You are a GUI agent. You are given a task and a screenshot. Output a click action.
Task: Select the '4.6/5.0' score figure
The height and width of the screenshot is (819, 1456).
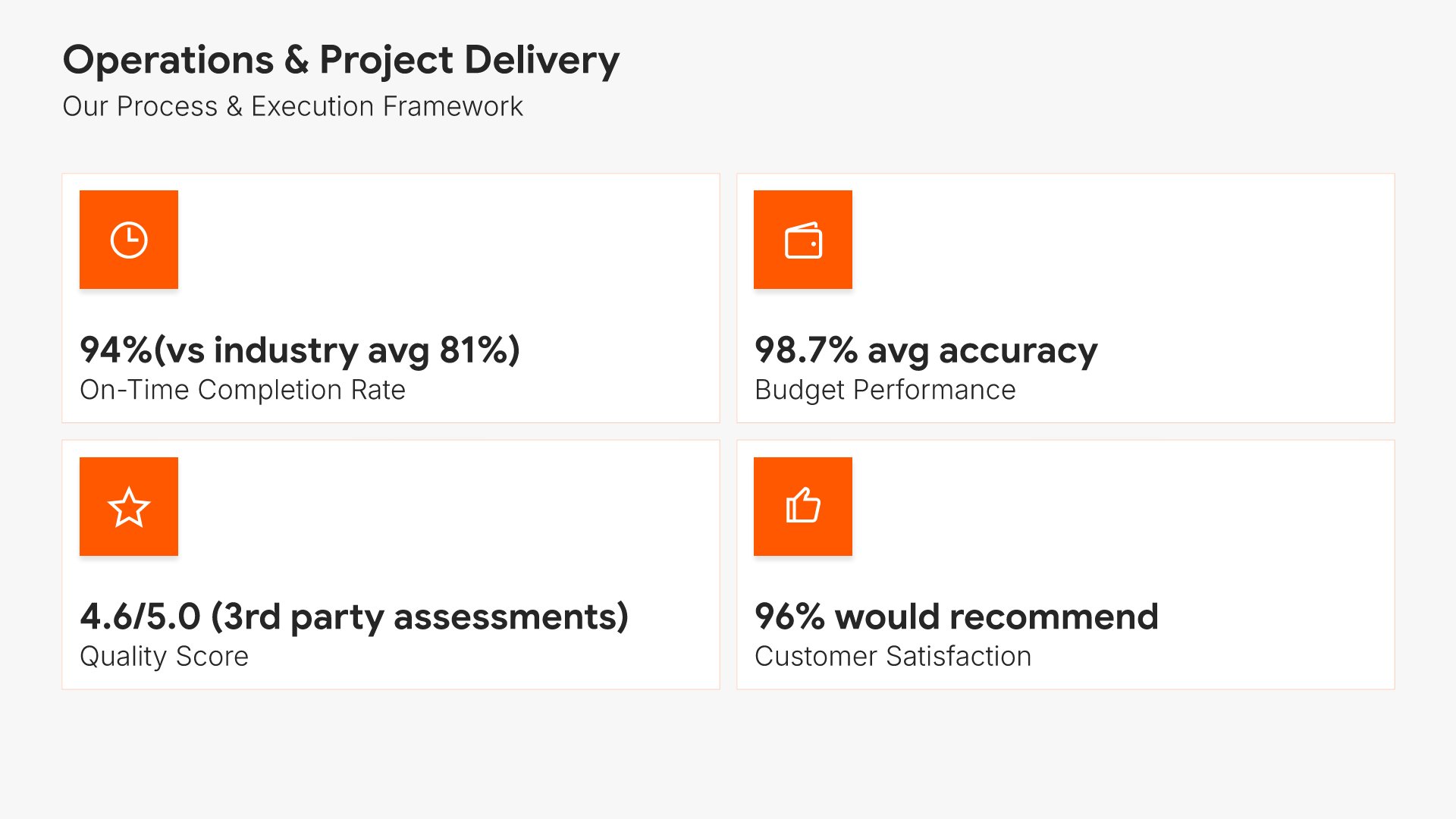(140, 617)
